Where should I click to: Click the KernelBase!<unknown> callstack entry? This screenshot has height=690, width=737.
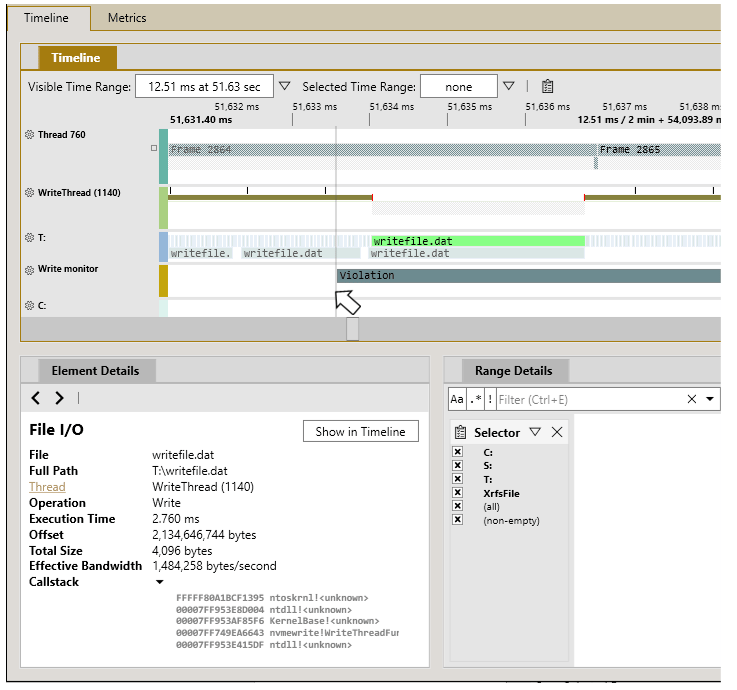point(277,621)
